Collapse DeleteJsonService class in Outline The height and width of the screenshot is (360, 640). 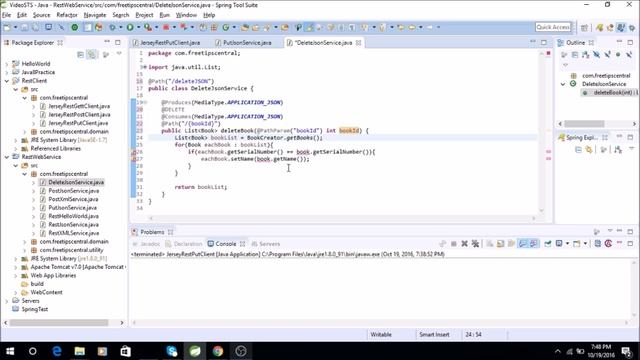tap(563, 84)
